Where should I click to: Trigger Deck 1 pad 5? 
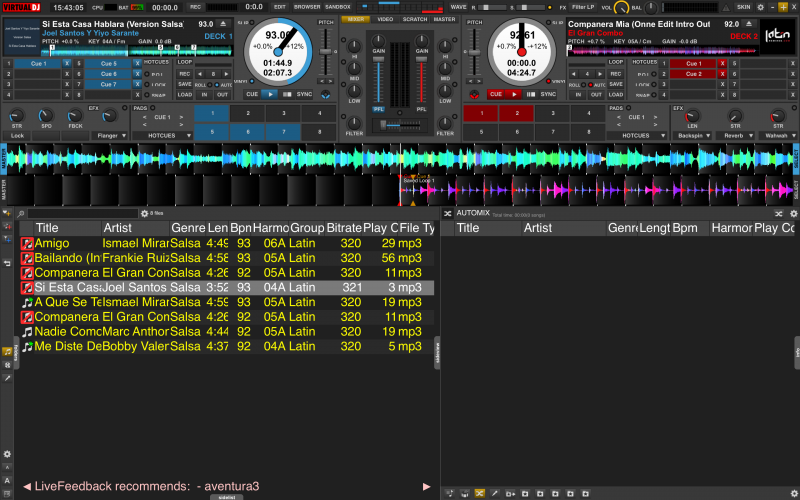tap(212, 132)
